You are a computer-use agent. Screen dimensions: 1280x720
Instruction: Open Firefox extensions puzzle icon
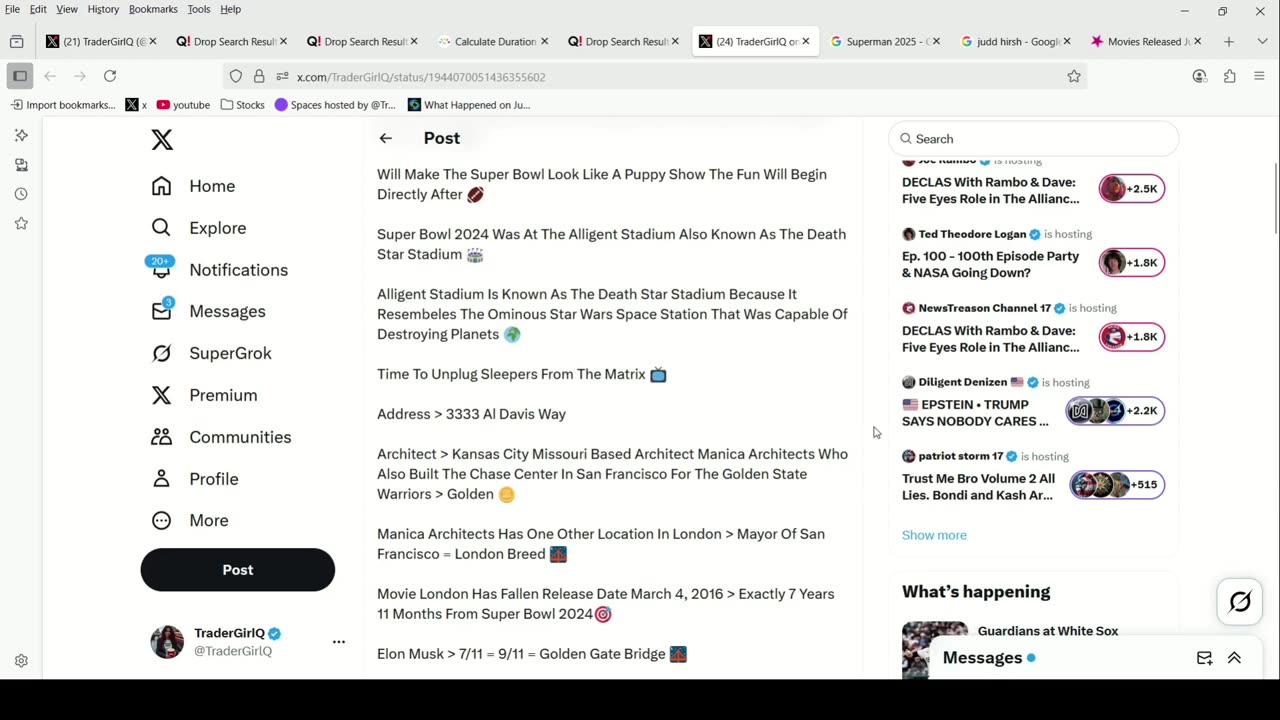coord(1229,76)
